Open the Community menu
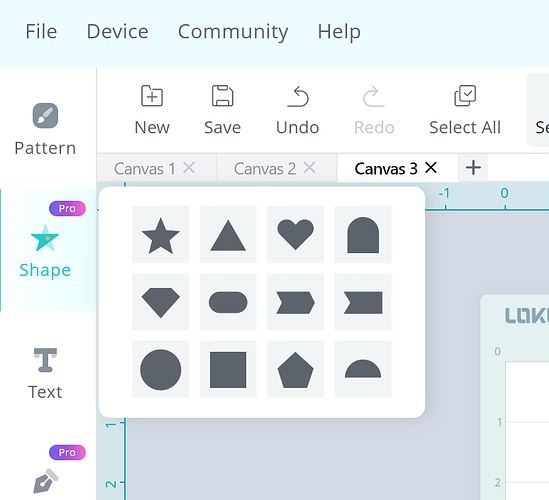The width and height of the screenshot is (549, 500). coord(233,32)
